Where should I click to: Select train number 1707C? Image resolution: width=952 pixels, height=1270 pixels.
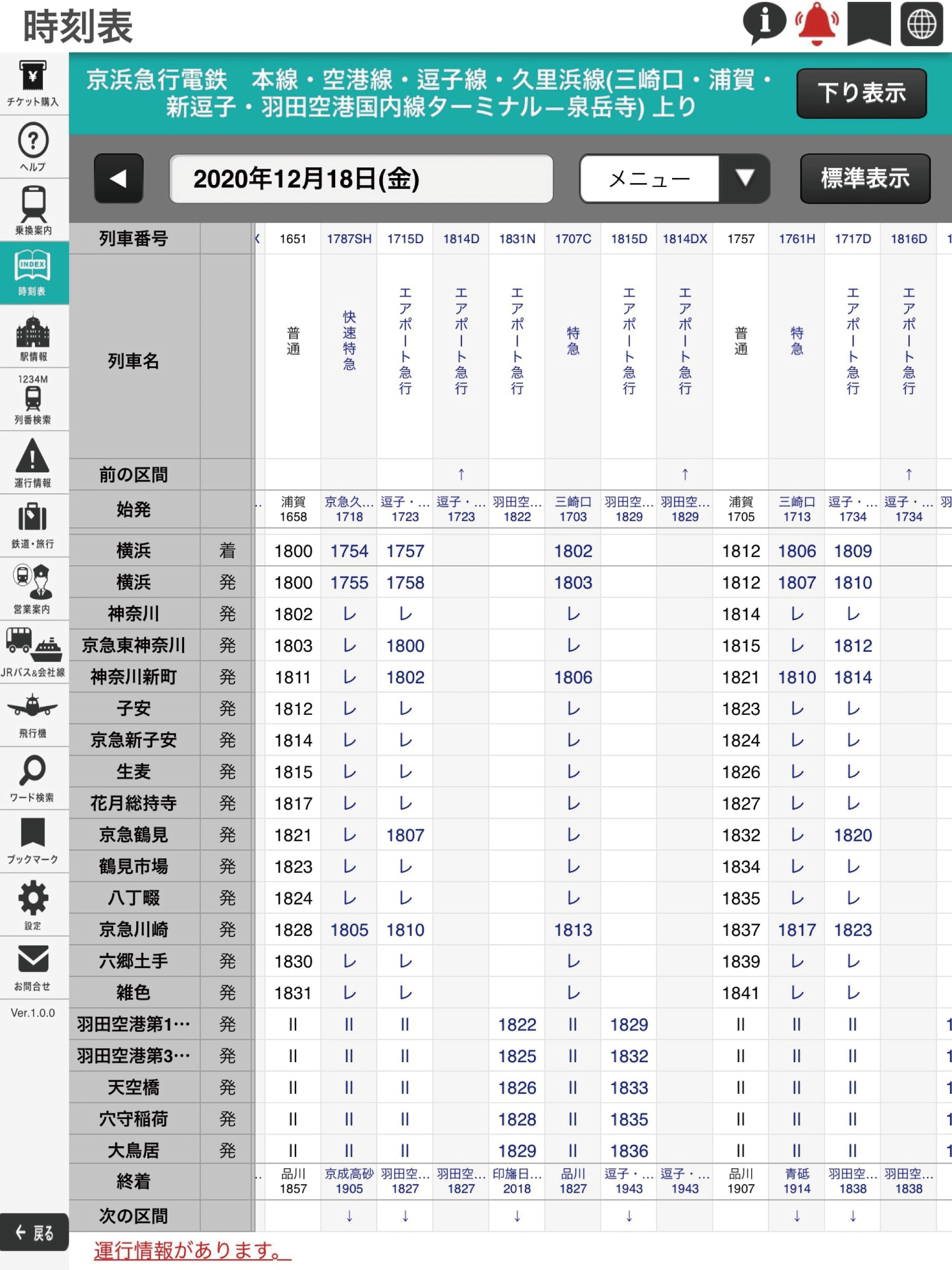point(573,239)
